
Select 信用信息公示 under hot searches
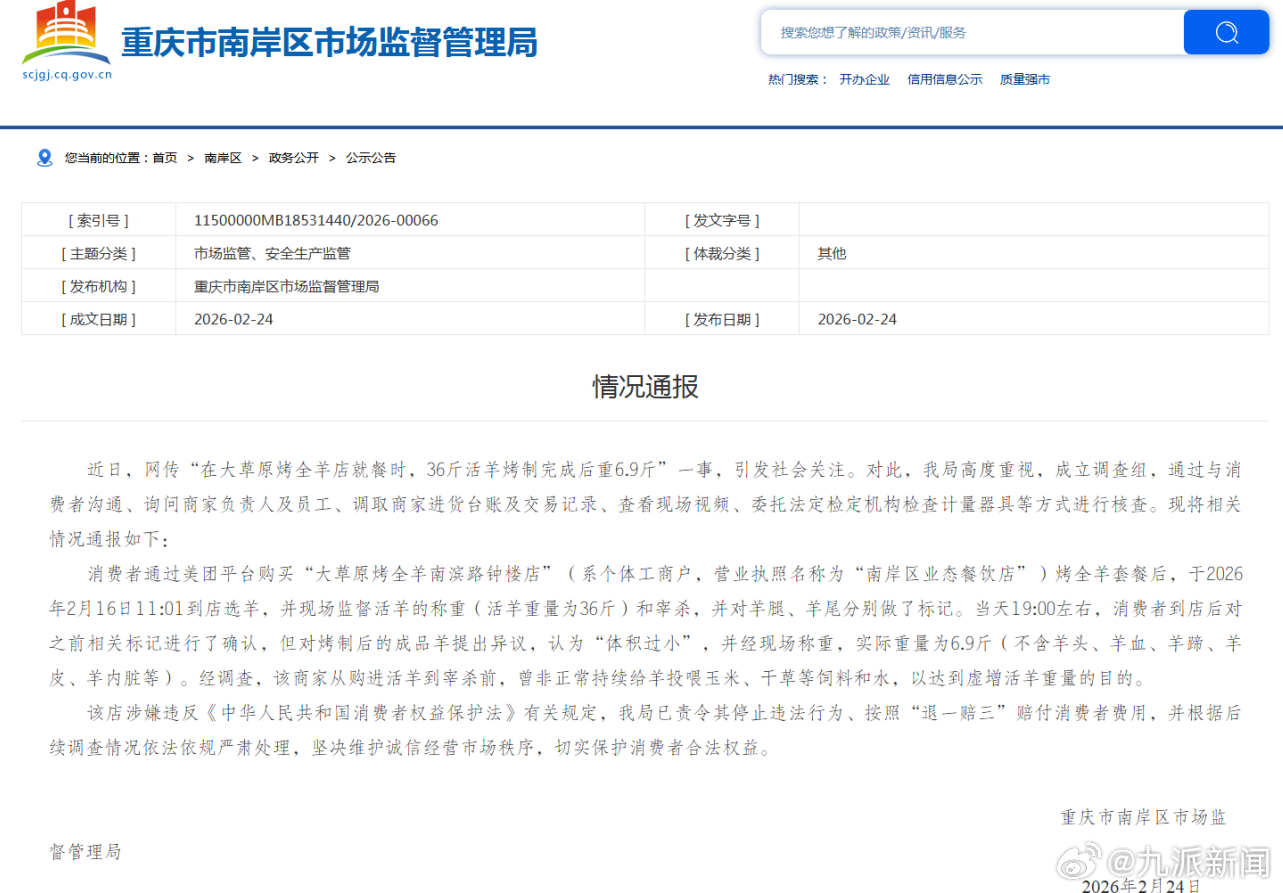click(x=945, y=78)
